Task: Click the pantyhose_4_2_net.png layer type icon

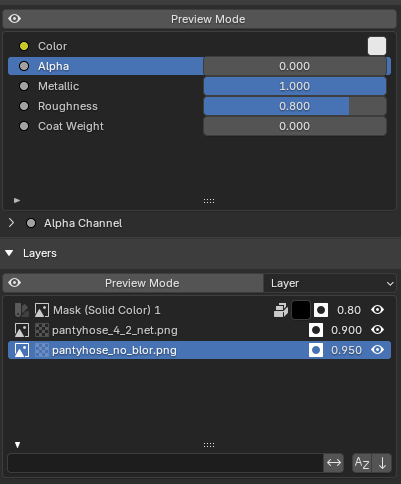Action: pyautogui.click(x=22, y=330)
